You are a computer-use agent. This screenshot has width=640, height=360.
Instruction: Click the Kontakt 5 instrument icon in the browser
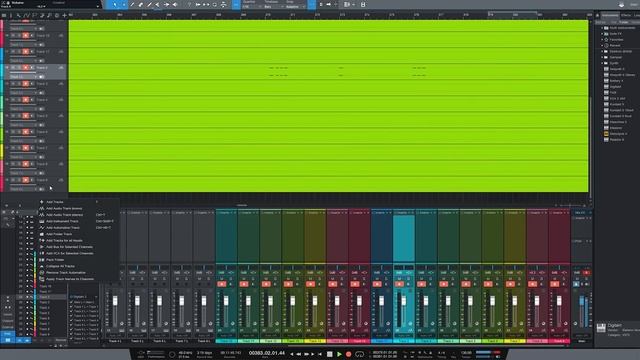pos(606,104)
